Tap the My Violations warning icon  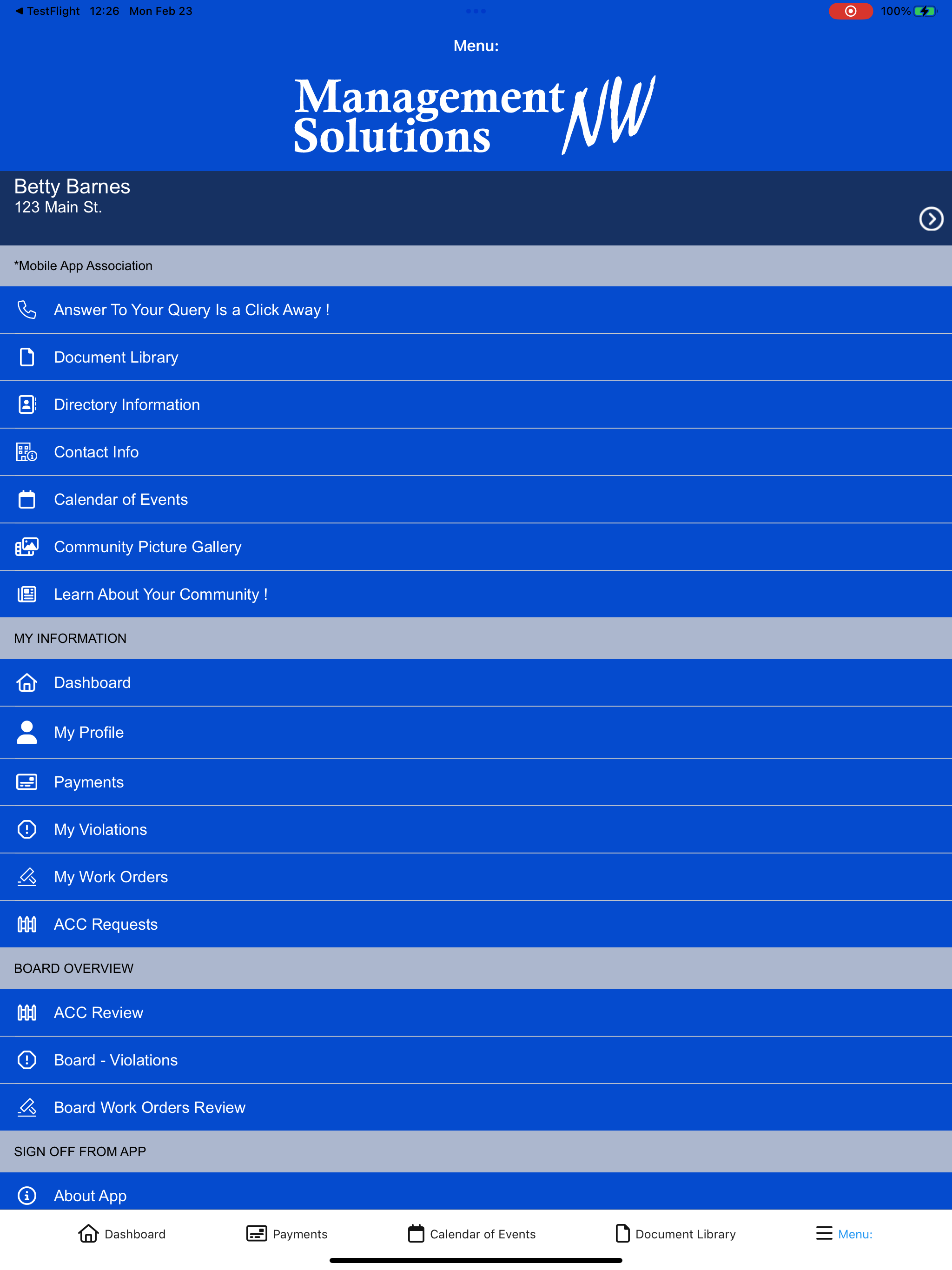click(26, 830)
